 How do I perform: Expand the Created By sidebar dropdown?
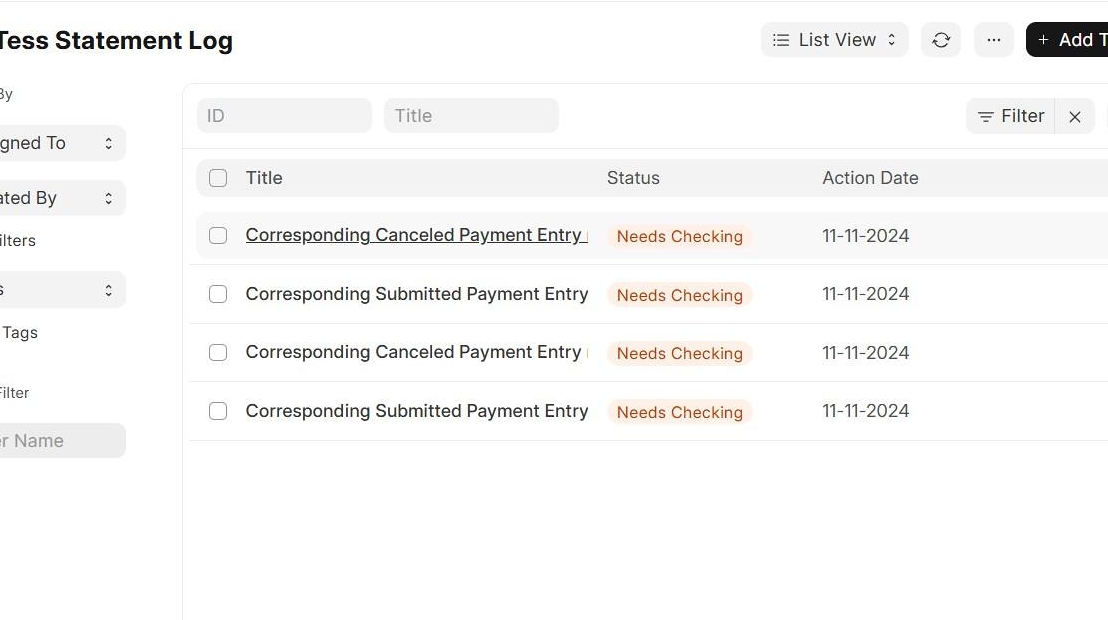click(x=60, y=198)
